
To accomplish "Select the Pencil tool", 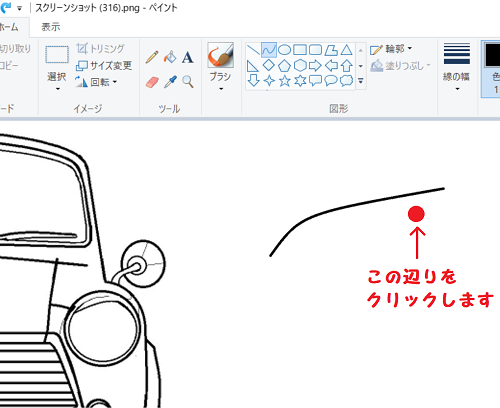I will coord(152,57).
